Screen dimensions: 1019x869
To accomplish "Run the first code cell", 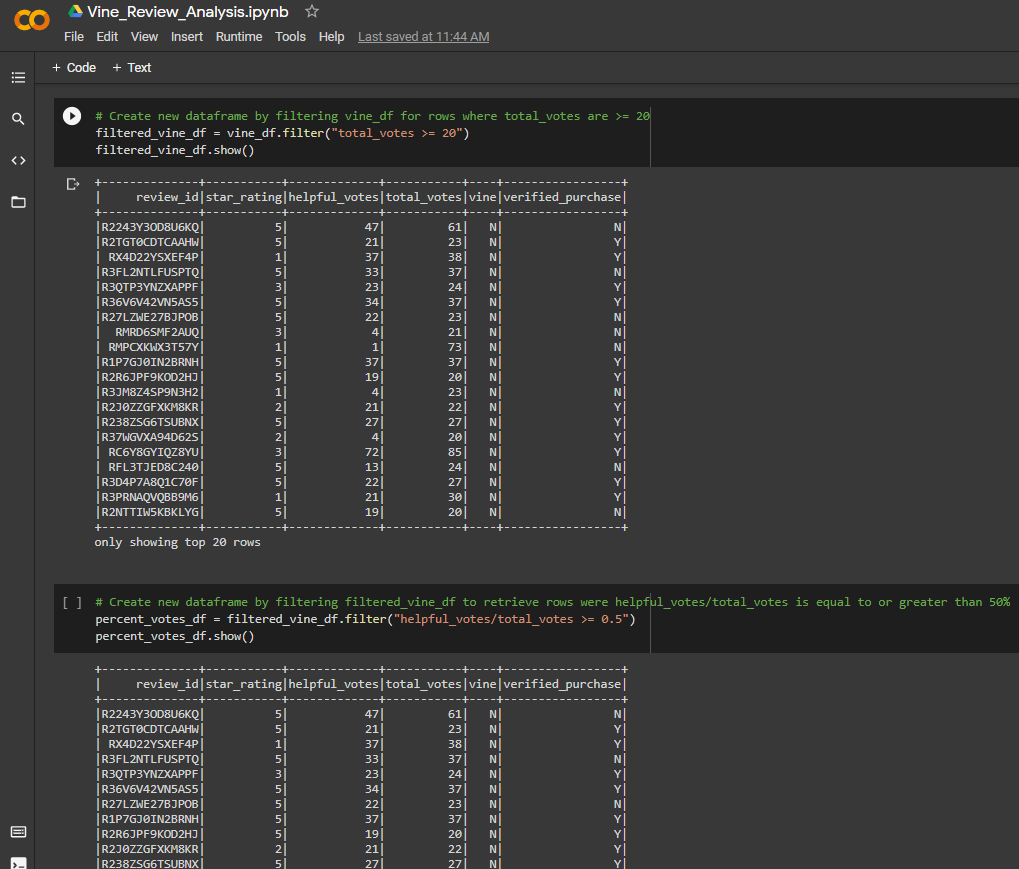I will point(71,116).
